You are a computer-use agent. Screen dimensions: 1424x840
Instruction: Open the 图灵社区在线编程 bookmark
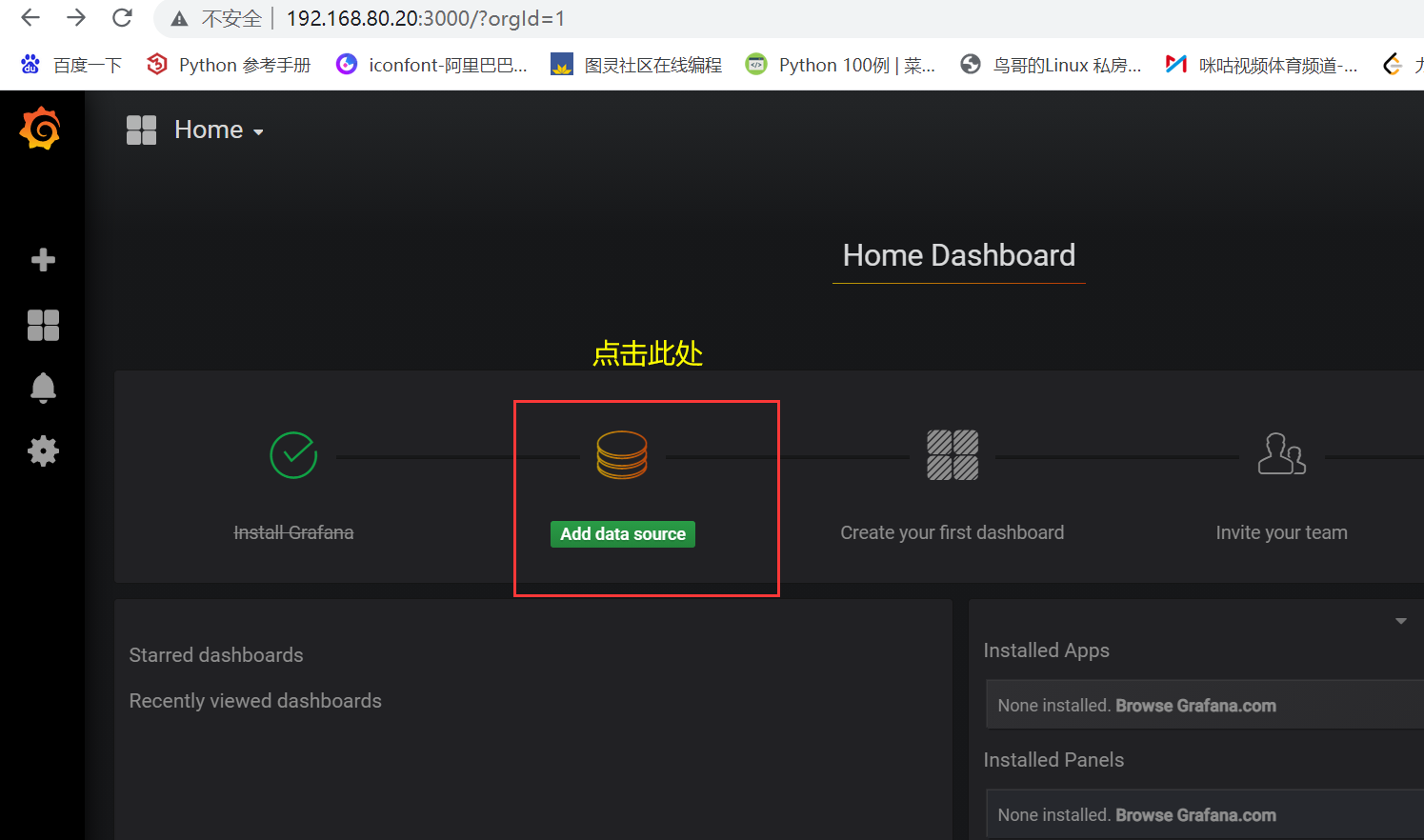(636, 65)
